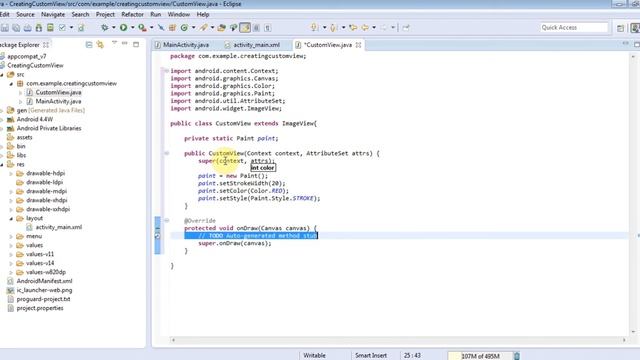
Task: Click the Next Annotation icon
Action: point(314,28)
